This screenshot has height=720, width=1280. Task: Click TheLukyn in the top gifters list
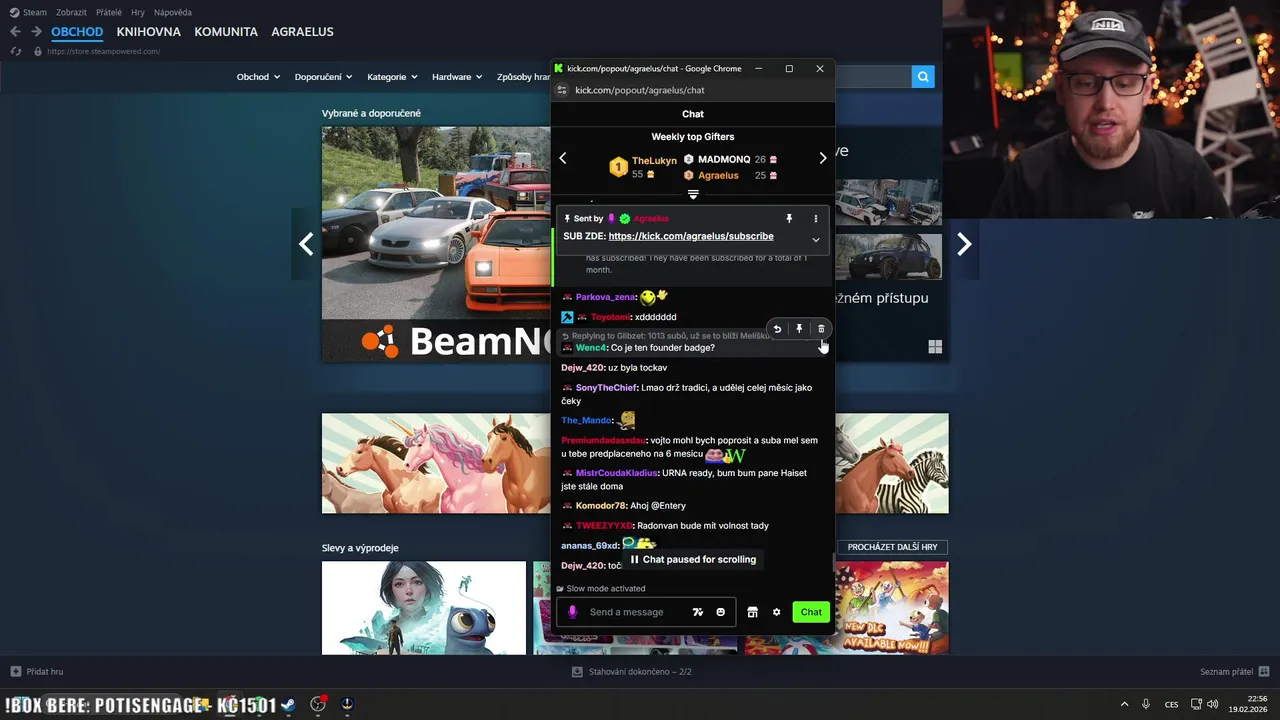(654, 160)
